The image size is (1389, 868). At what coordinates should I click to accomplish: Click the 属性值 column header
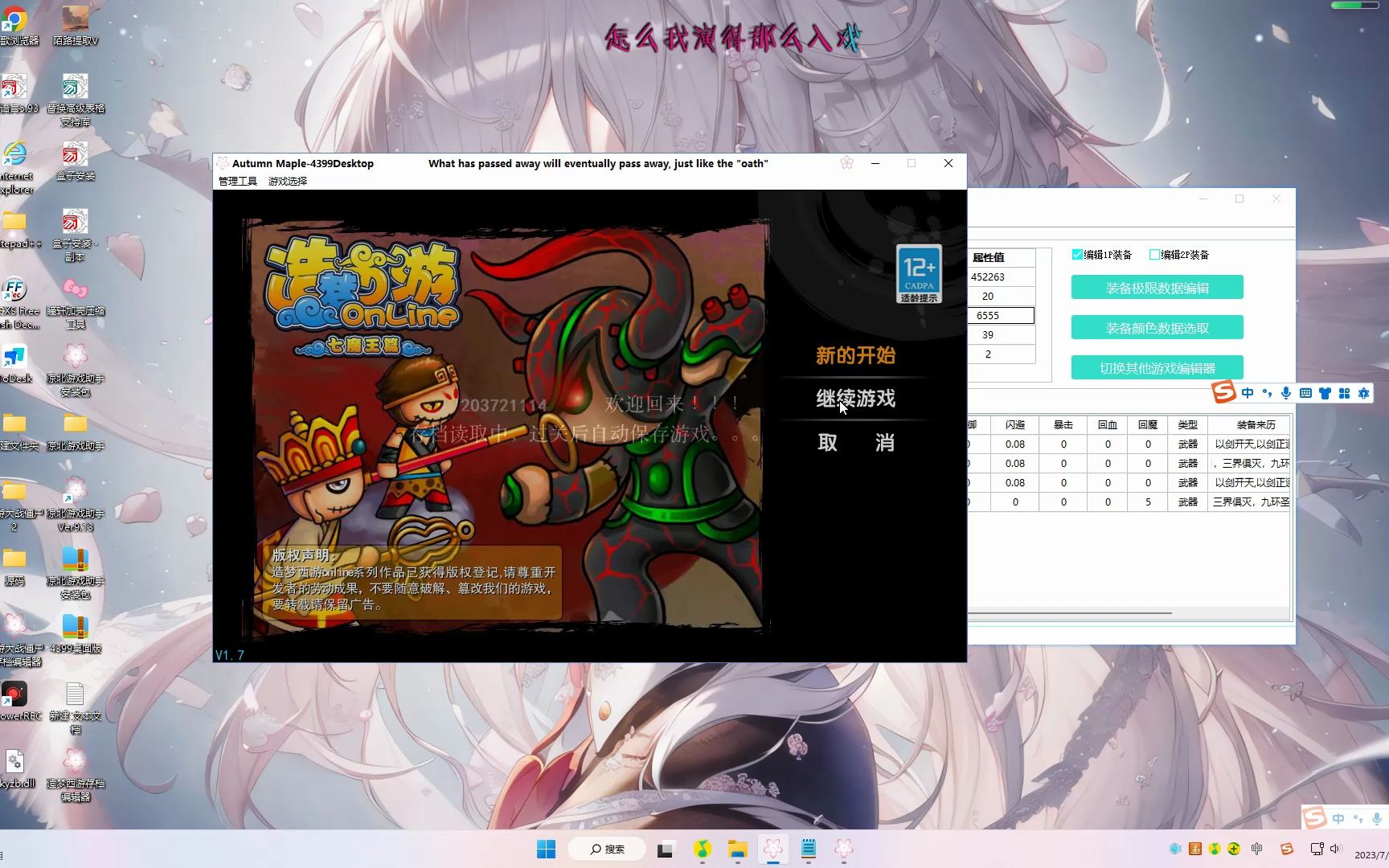pyautogui.click(x=1002, y=257)
